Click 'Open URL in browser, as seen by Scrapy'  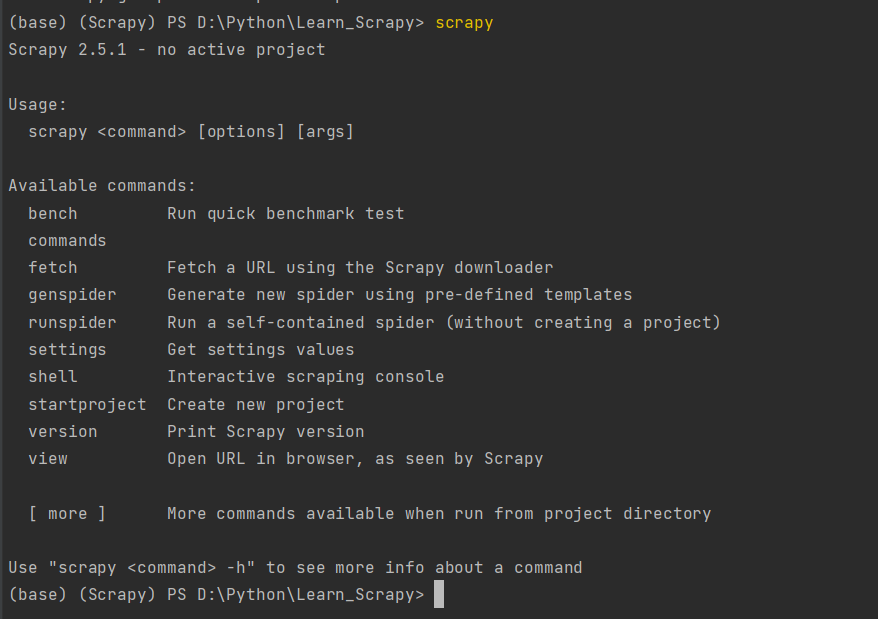point(355,459)
